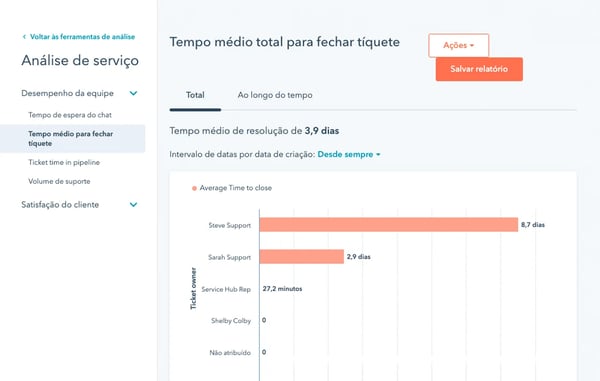The image size is (600, 381).
Task: Open 'Tempo de espera do chat' report
Action: point(70,115)
